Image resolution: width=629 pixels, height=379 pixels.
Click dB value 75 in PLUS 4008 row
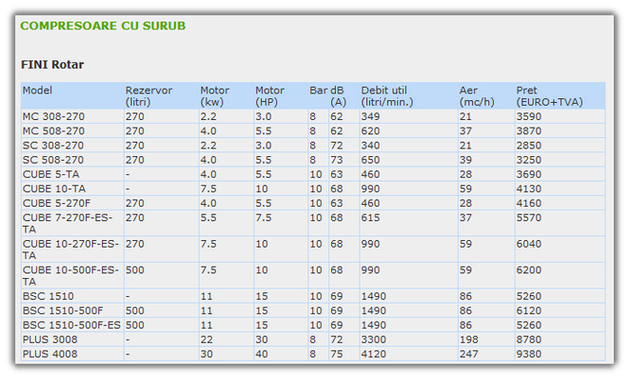pyautogui.click(x=337, y=354)
